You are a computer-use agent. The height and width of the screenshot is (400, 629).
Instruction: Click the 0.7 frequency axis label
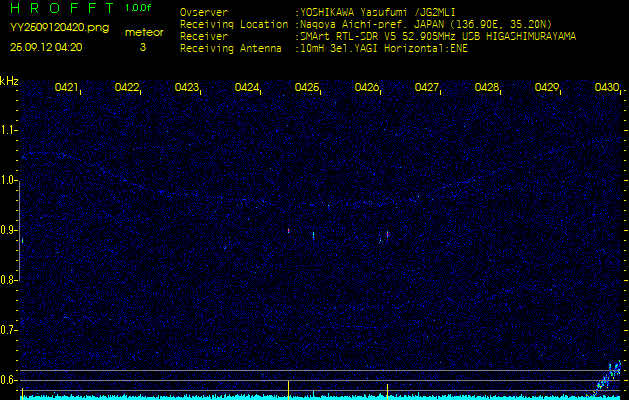pyautogui.click(x=9, y=330)
